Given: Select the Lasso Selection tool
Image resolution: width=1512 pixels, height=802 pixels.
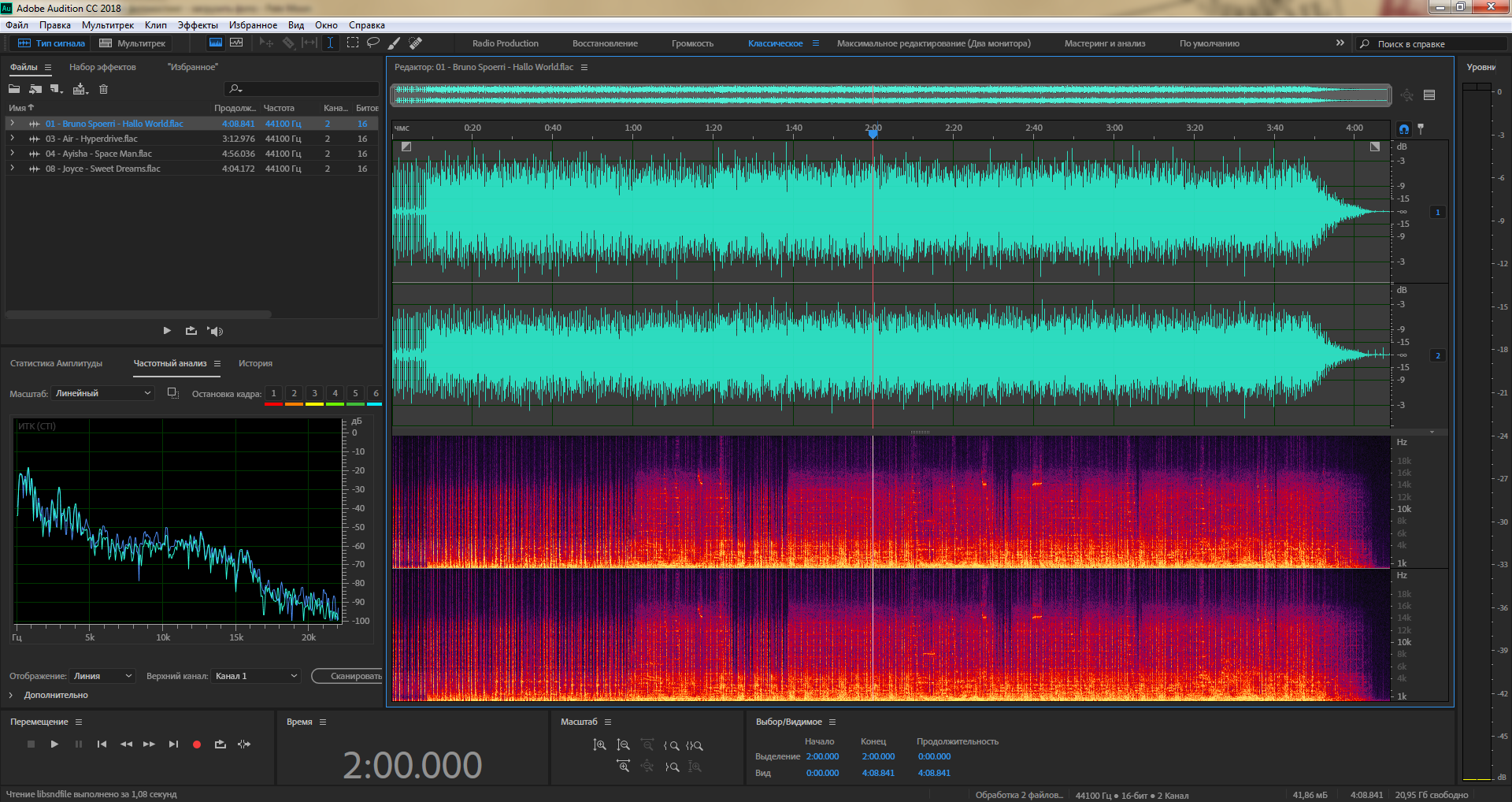Looking at the screenshot, I should click(373, 43).
